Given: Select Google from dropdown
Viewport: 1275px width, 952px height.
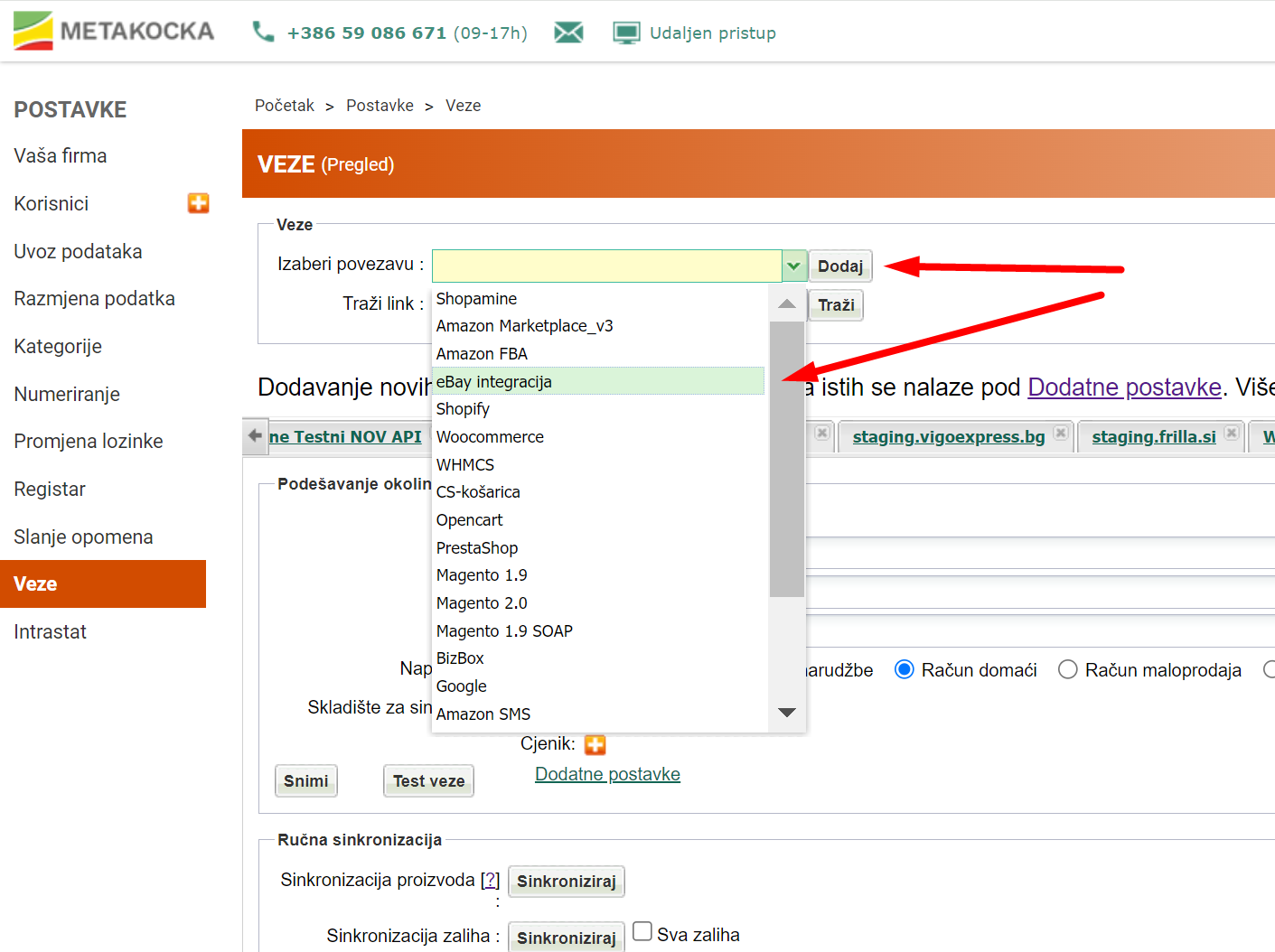Looking at the screenshot, I should [600, 686].
